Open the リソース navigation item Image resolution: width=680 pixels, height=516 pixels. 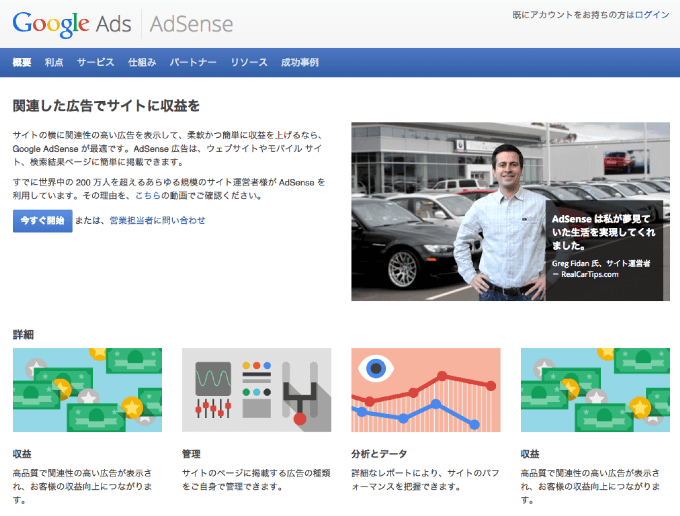[249, 62]
